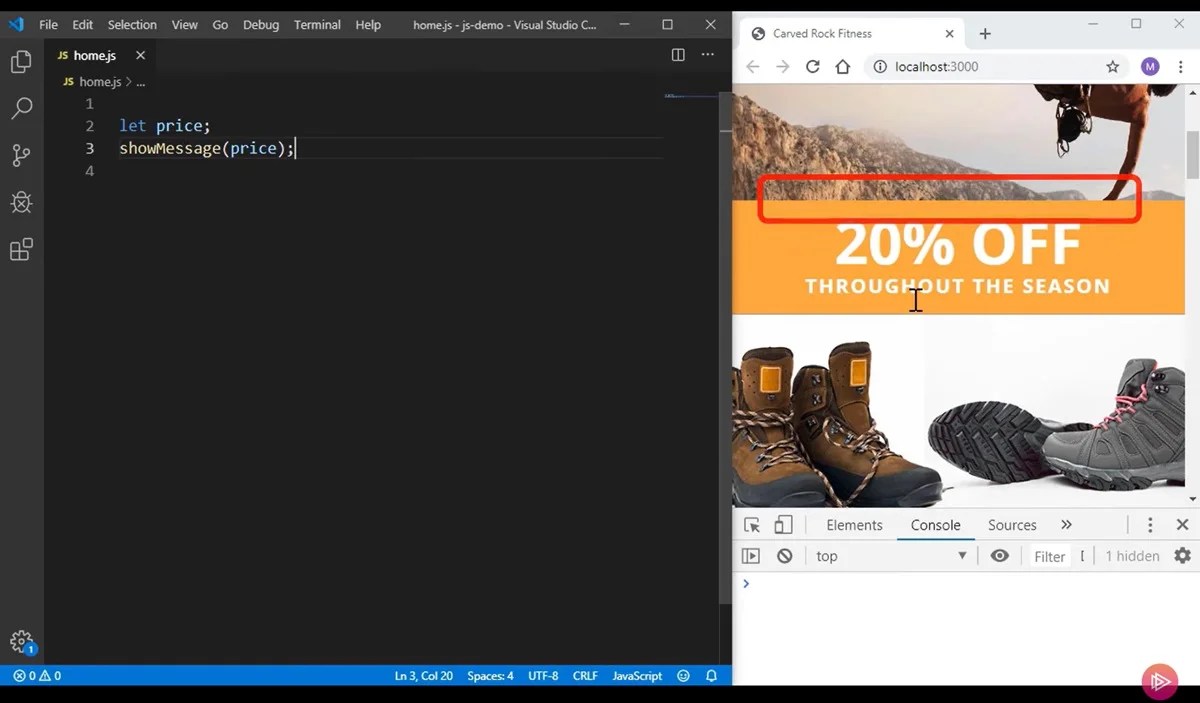The image size is (1200, 703).
Task: Switch to the Elements tab in DevTools
Action: click(853, 524)
